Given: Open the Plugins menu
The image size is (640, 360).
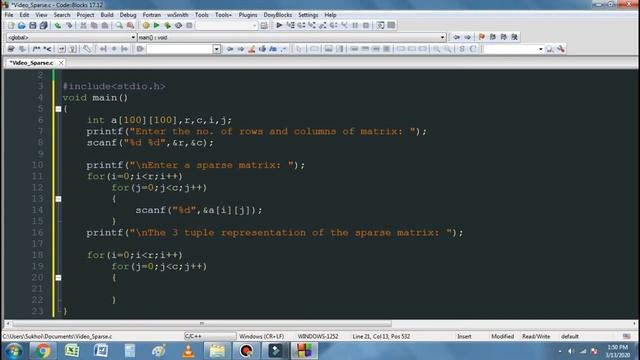Looking at the screenshot, I should [x=248, y=15].
